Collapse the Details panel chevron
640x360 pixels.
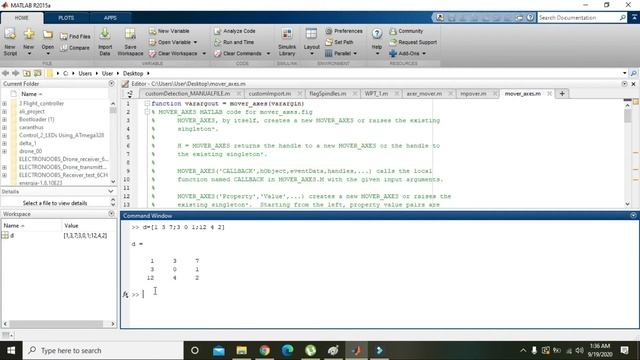[x=111, y=191]
